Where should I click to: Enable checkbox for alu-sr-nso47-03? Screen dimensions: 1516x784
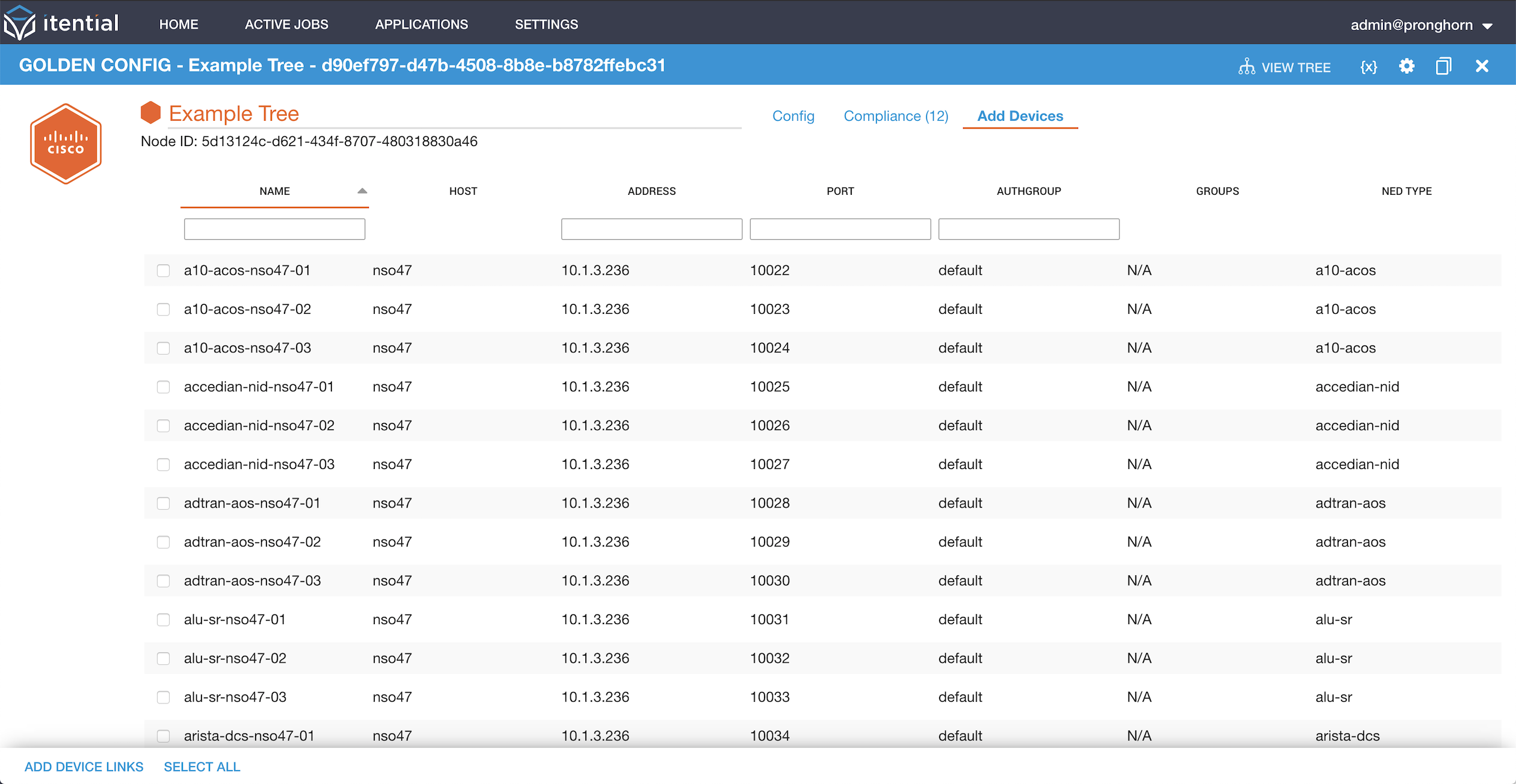coord(163,697)
